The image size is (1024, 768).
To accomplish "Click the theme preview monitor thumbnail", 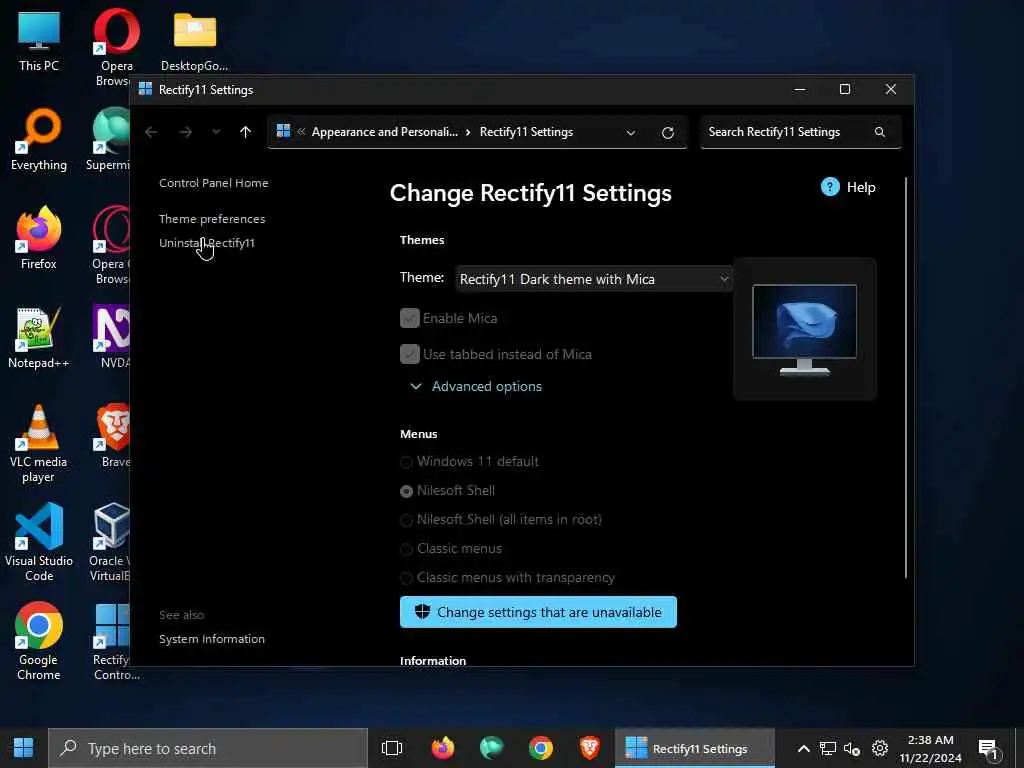I will [805, 328].
